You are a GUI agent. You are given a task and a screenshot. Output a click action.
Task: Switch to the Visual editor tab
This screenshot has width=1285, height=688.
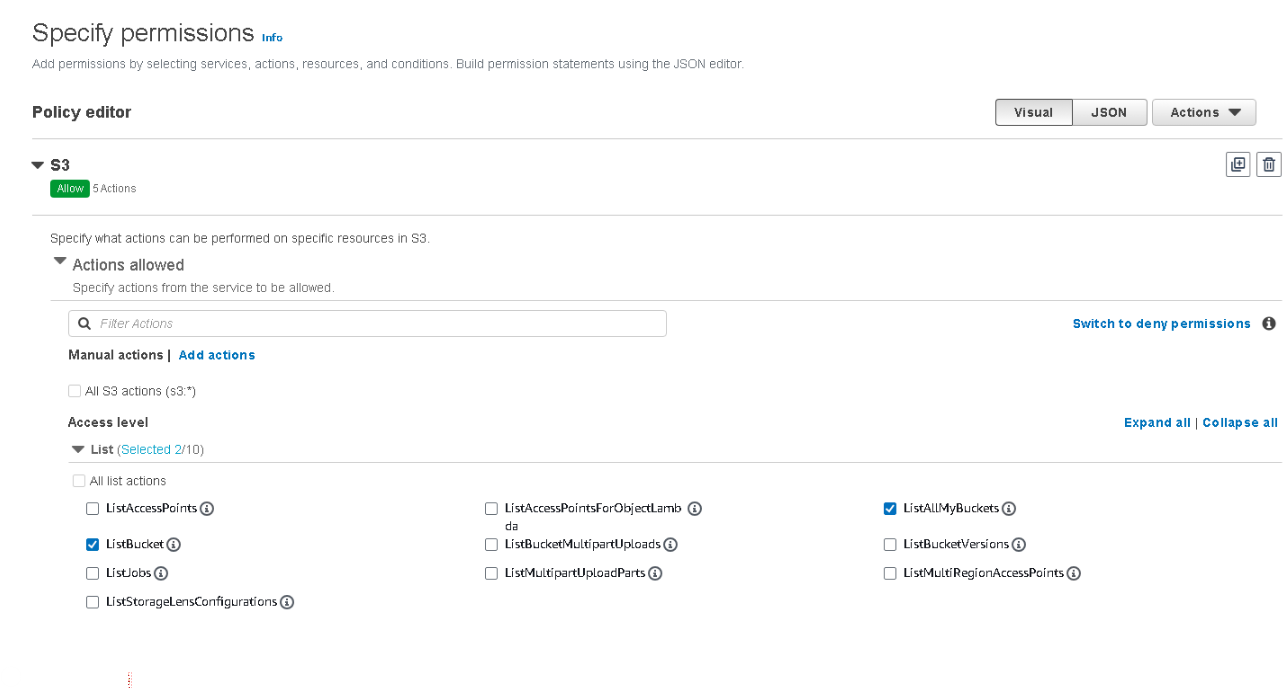[x=1034, y=112]
